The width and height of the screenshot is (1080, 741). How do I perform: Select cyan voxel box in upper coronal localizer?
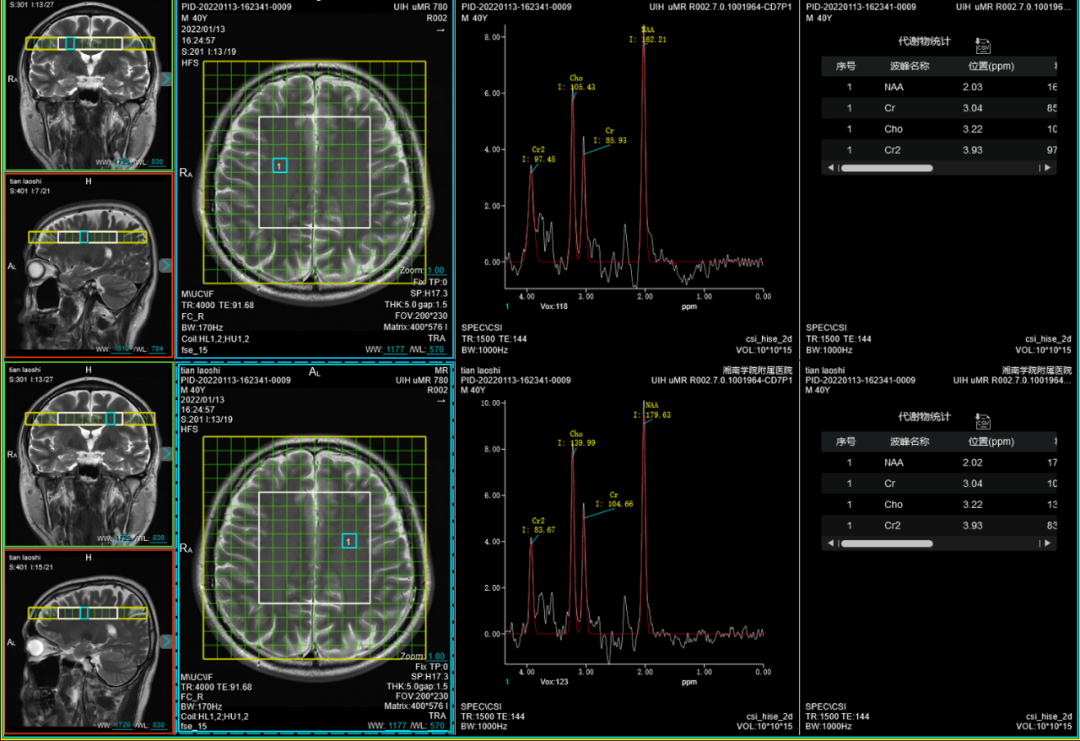click(x=70, y=43)
